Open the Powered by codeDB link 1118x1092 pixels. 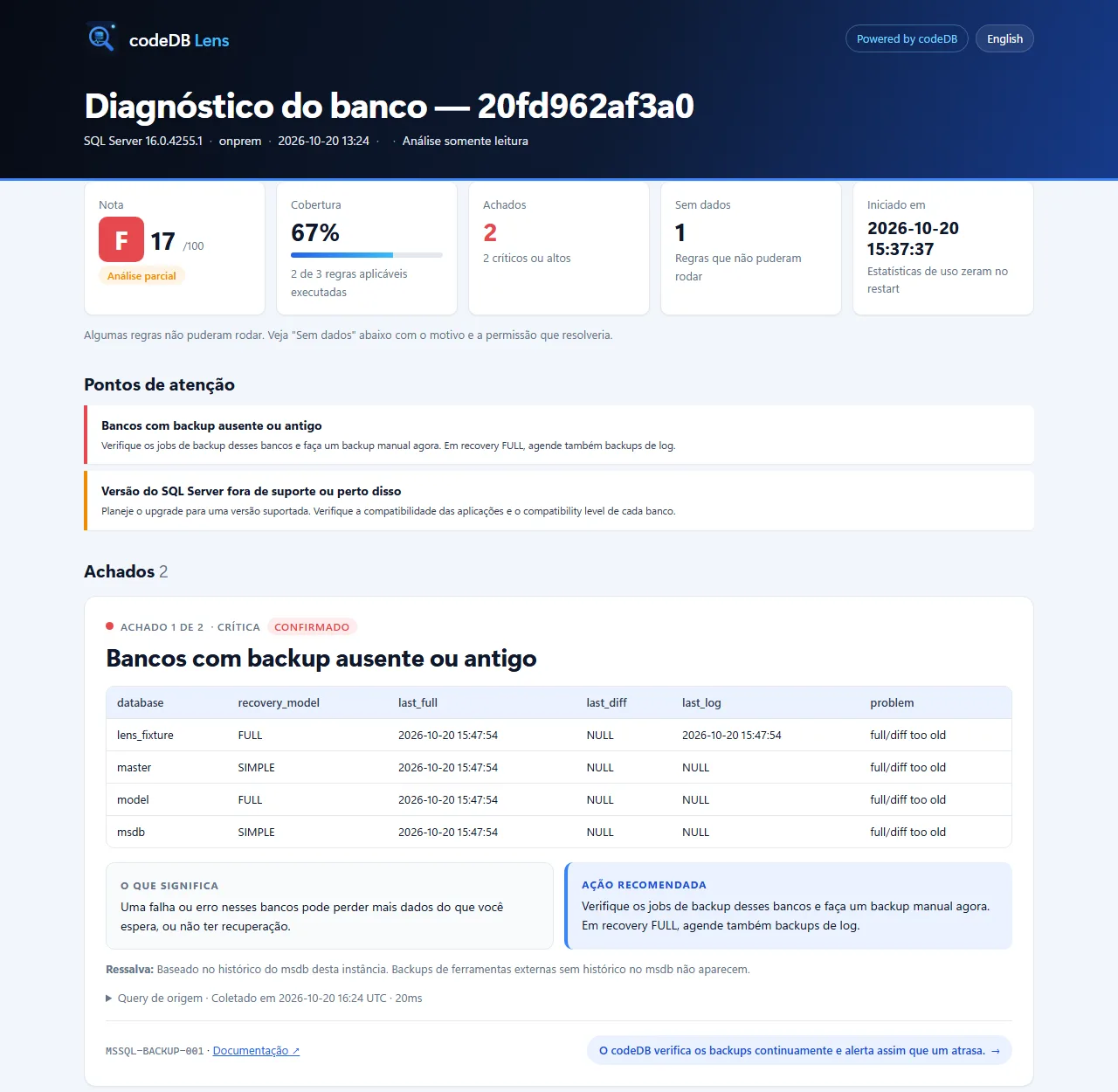coord(907,38)
